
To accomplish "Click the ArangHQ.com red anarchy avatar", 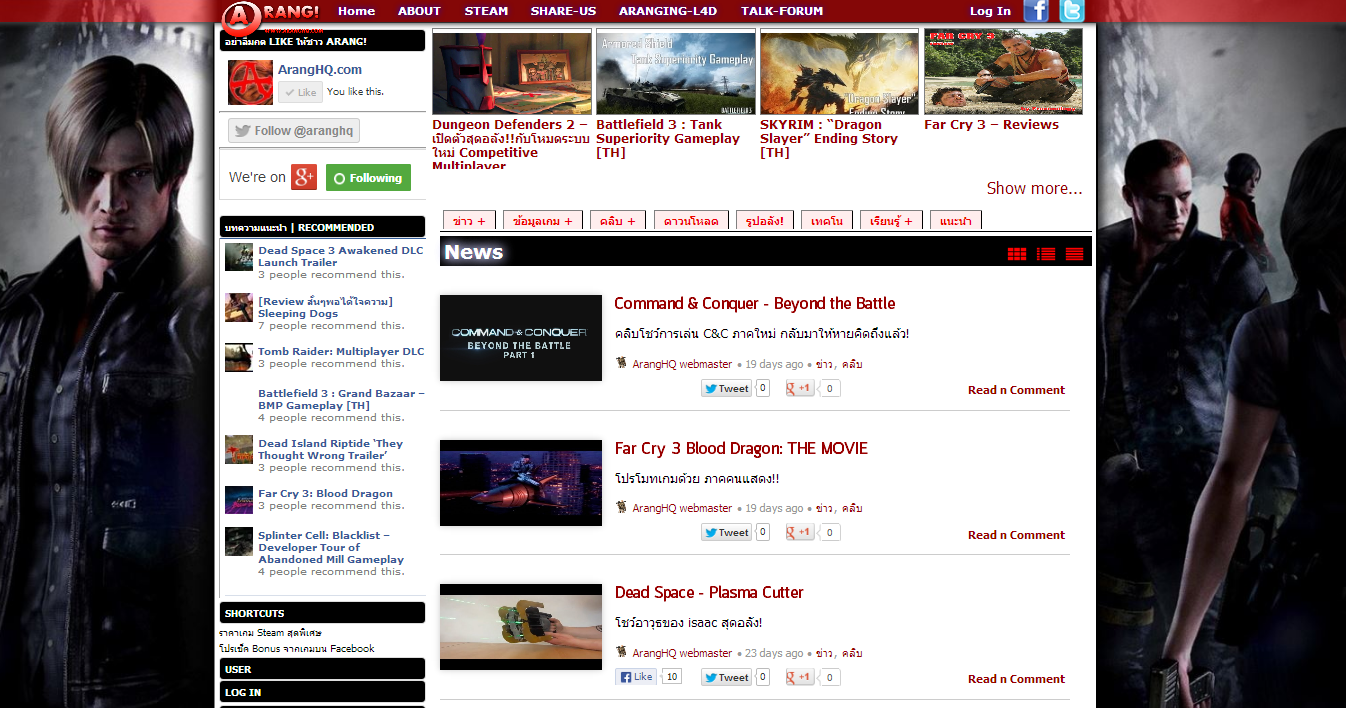I will 250,82.
